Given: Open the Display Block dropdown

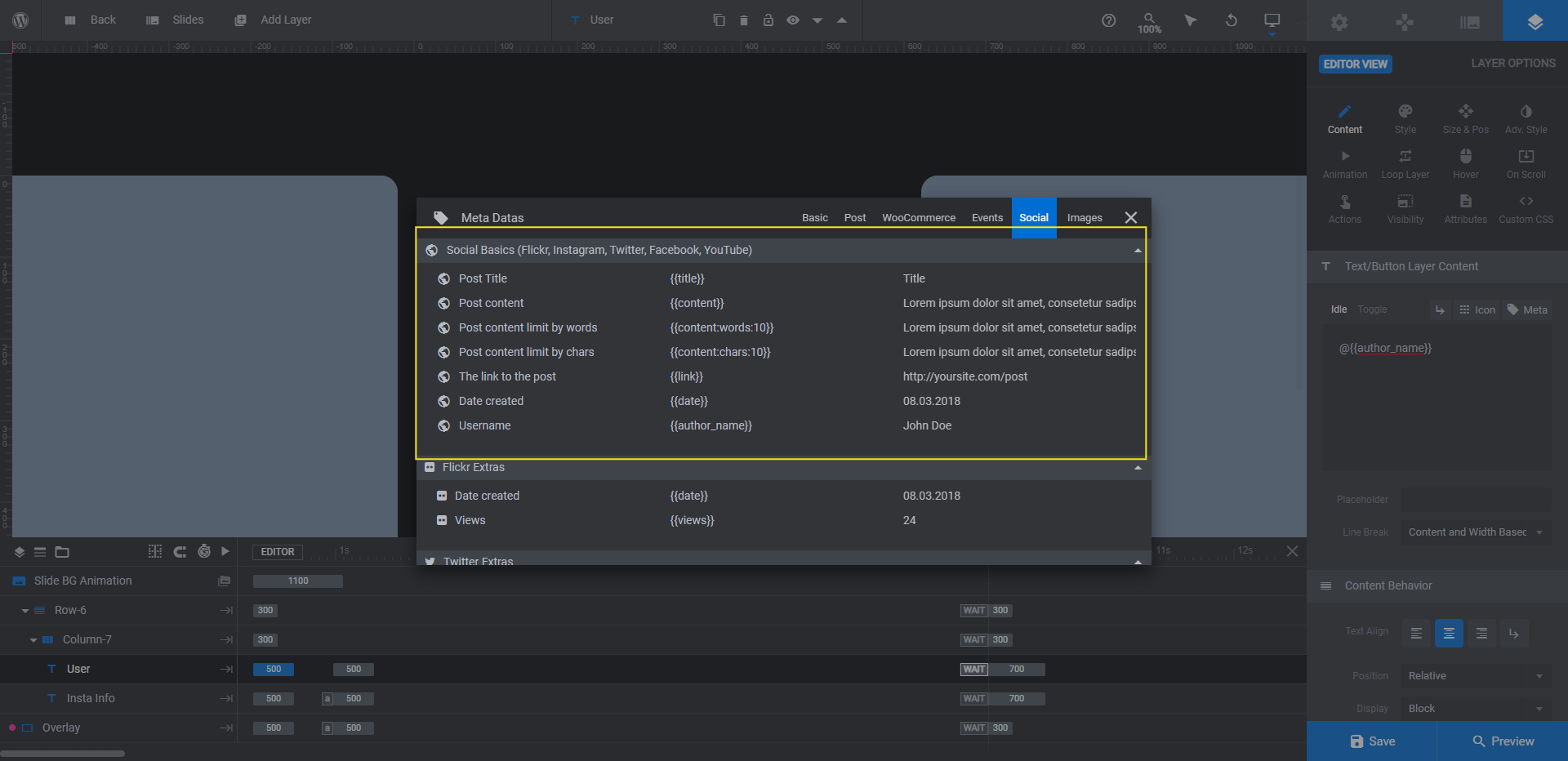Looking at the screenshot, I should [x=1476, y=709].
